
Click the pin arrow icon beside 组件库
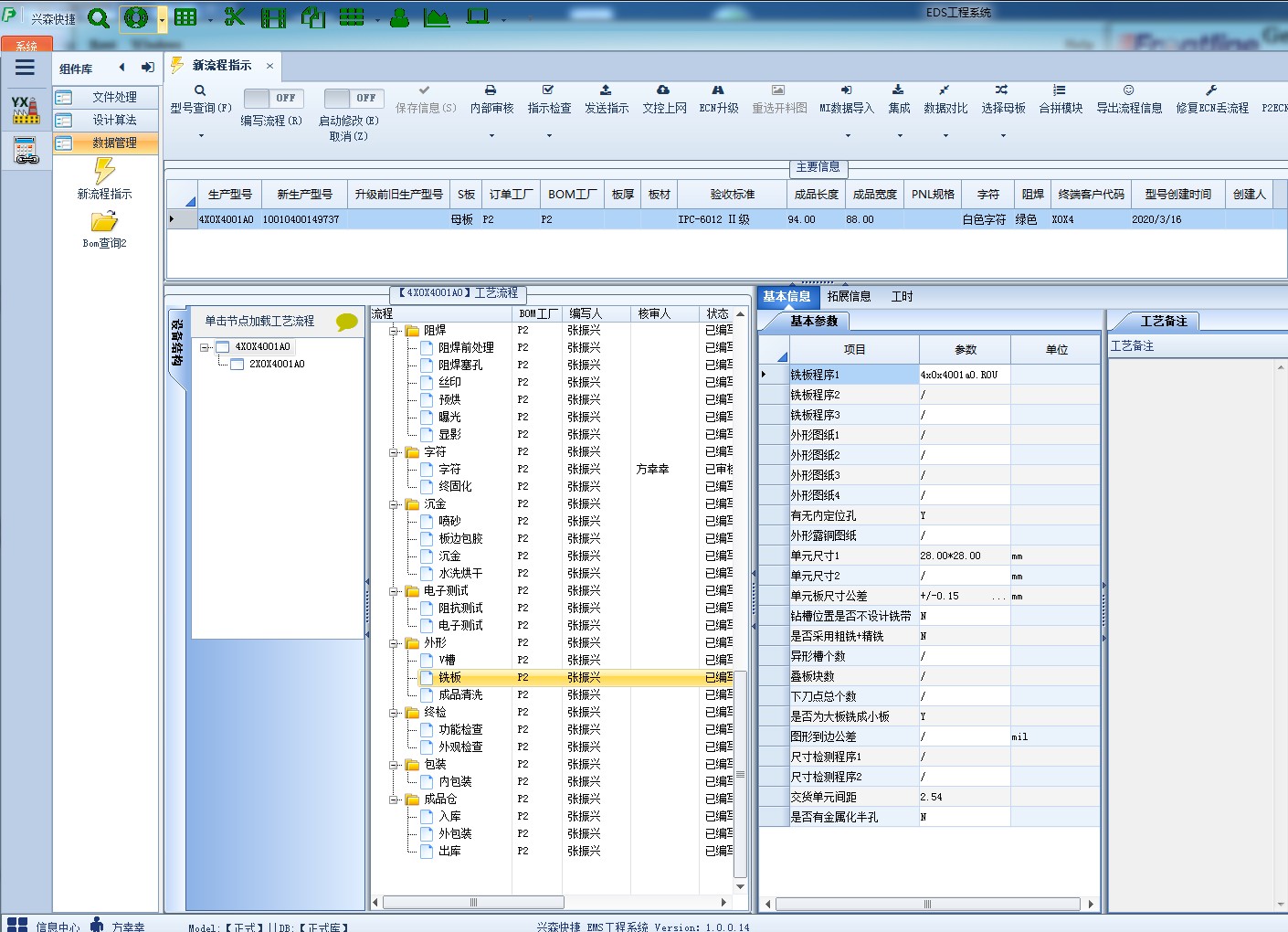click(x=147, y=68)
